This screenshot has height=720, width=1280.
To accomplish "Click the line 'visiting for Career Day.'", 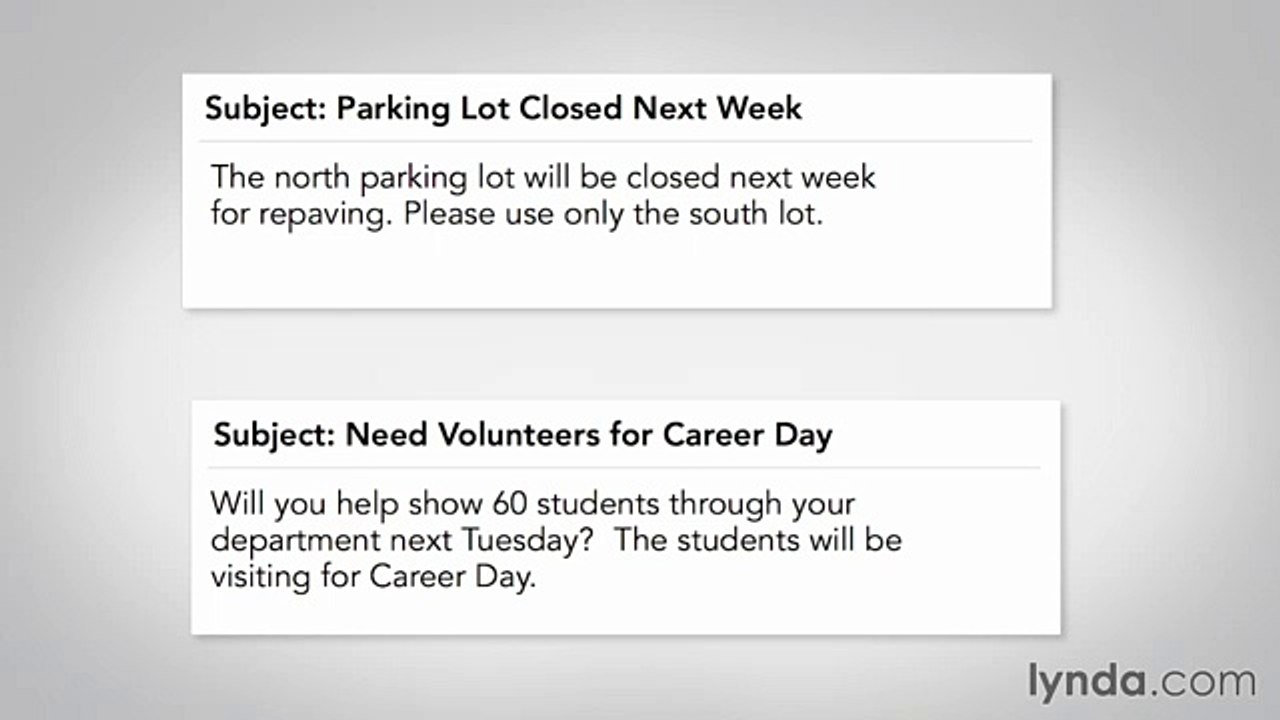I will 373,577.
